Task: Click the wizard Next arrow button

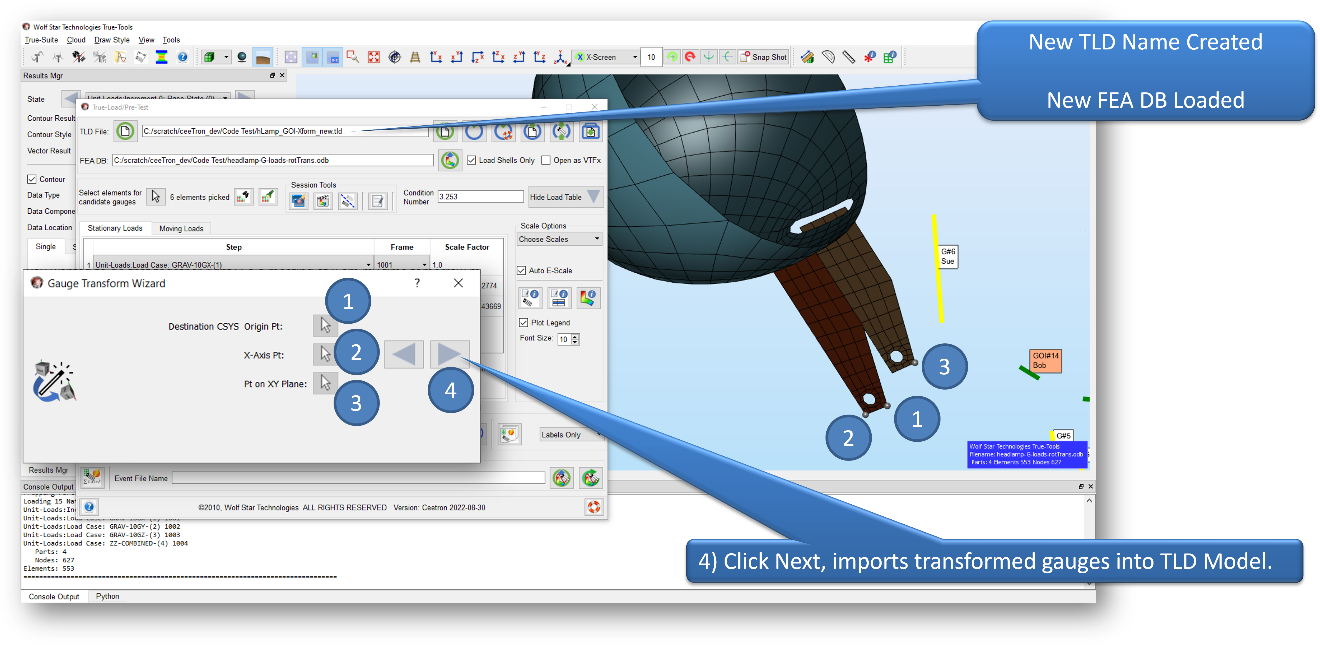Action: click(x=449, y=353)
